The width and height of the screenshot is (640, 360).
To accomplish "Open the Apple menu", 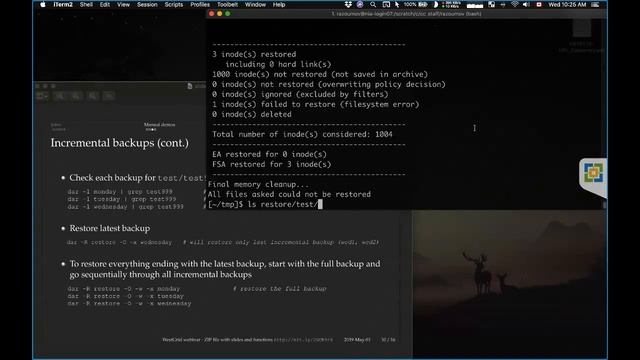I will pyautogui.click(x=43, y=4).
